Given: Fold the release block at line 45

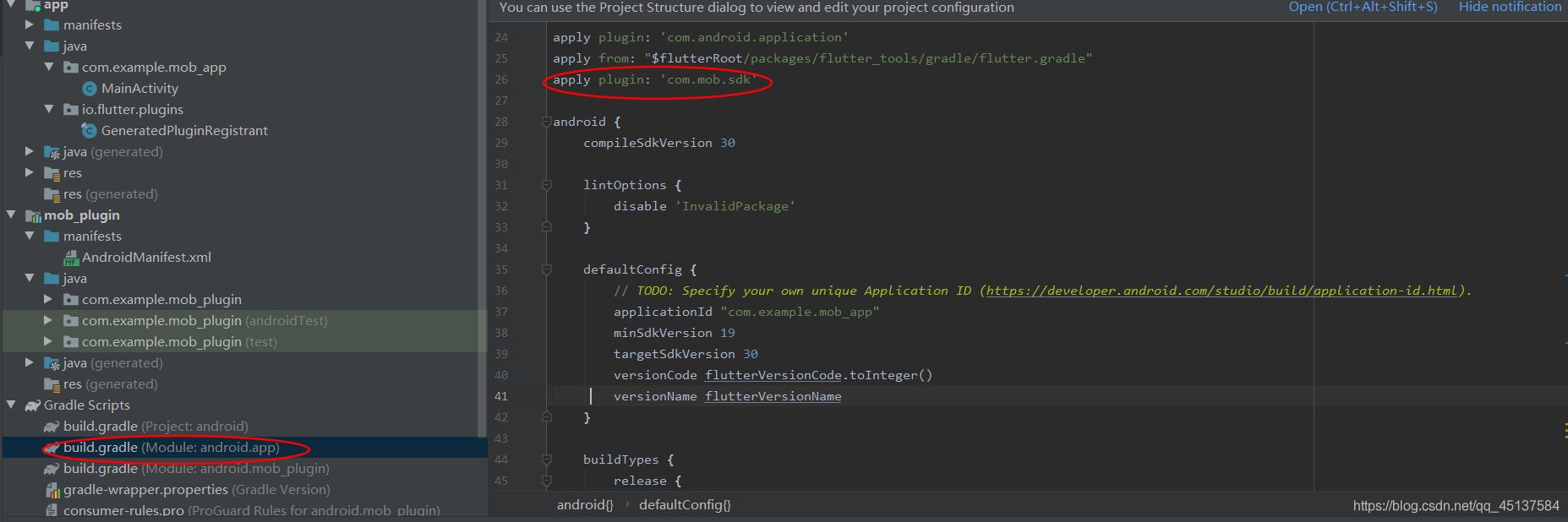Looking at the screenshot, I should (546, 481).
